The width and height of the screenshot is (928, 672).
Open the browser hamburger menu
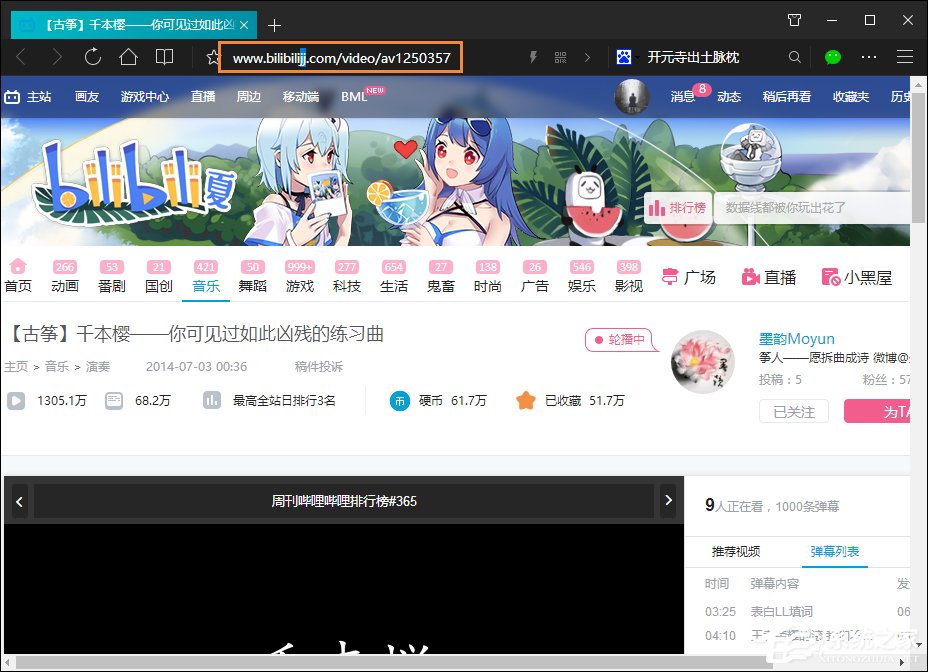[x=905, y=57]
